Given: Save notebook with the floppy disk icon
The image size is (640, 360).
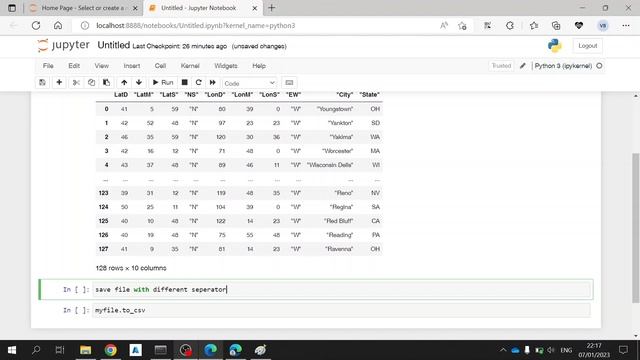Looking at the screenshot, I should point(42,82).
